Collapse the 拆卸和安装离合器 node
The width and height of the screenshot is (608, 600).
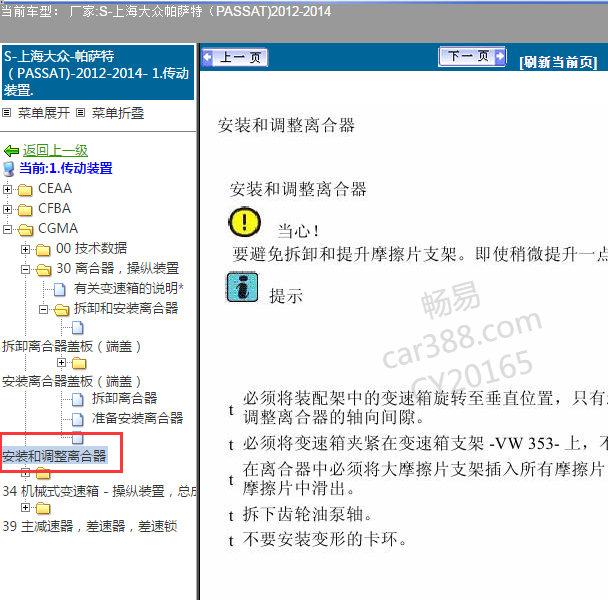(43, 309)
